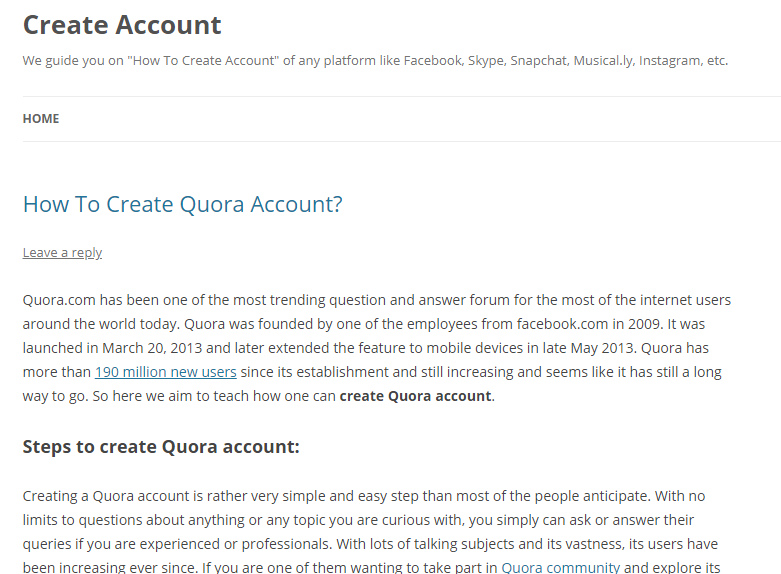Click the word "Skype" in the site tagline
This screenshot has width=781, height=574.
(x=487, y=61)
